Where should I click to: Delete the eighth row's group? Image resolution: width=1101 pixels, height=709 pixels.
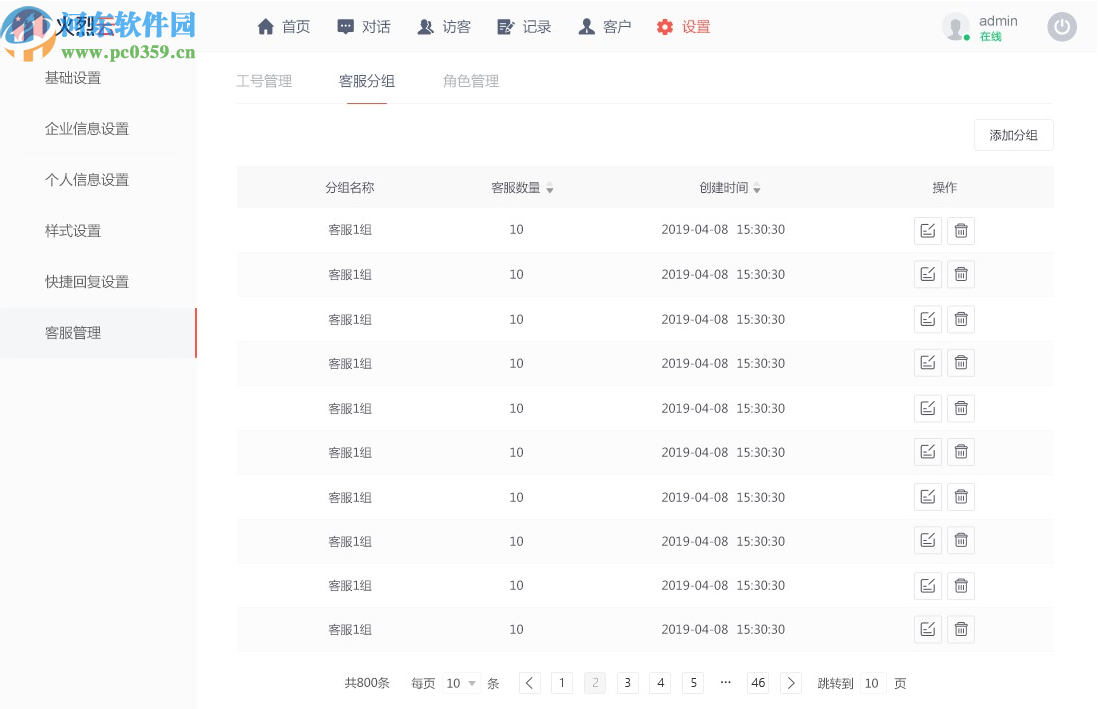point(961,541)
